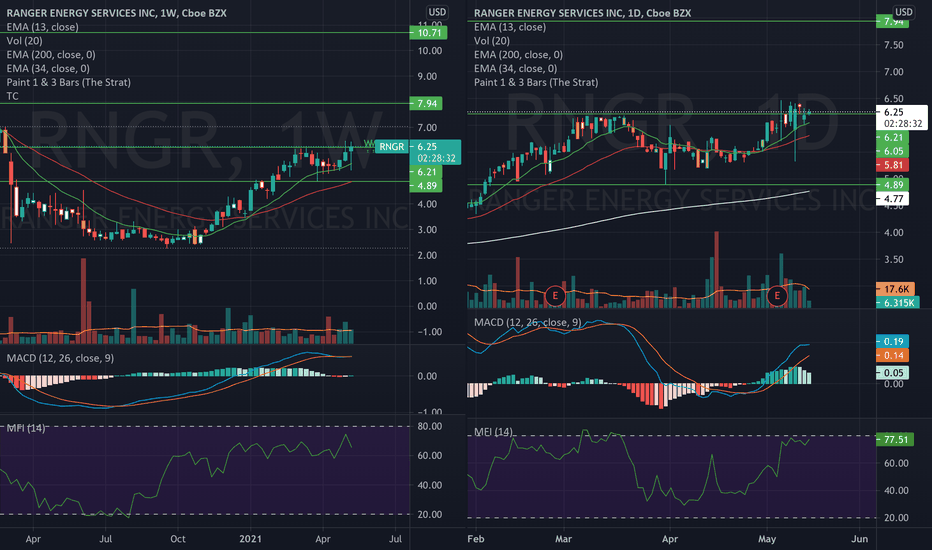This screenshot has width=932, height=550.
Task: Click the 7.94 price label on weekly chart
Action: [x=427, y=103]
